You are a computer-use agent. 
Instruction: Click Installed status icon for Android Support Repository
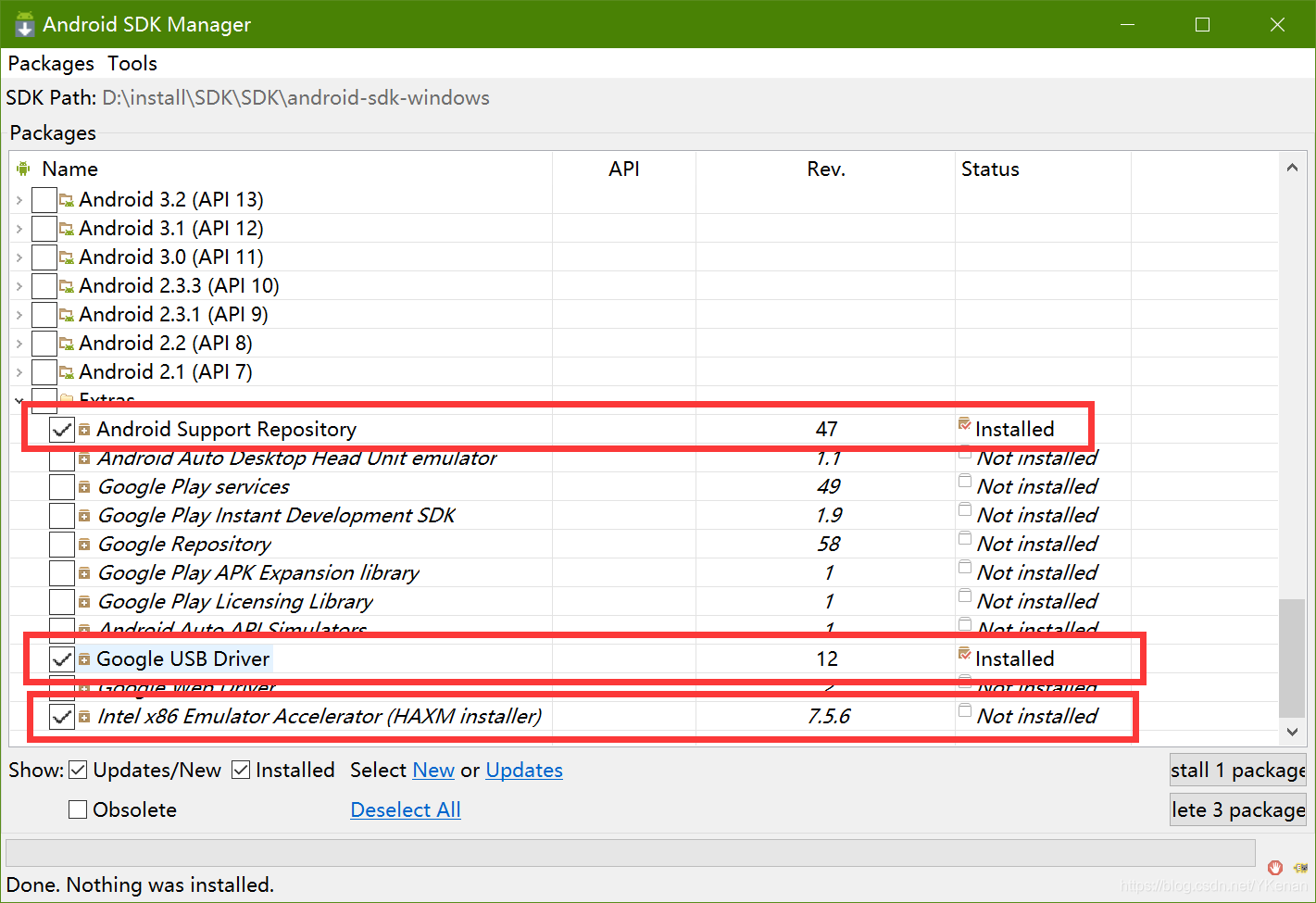pos(965,424)
